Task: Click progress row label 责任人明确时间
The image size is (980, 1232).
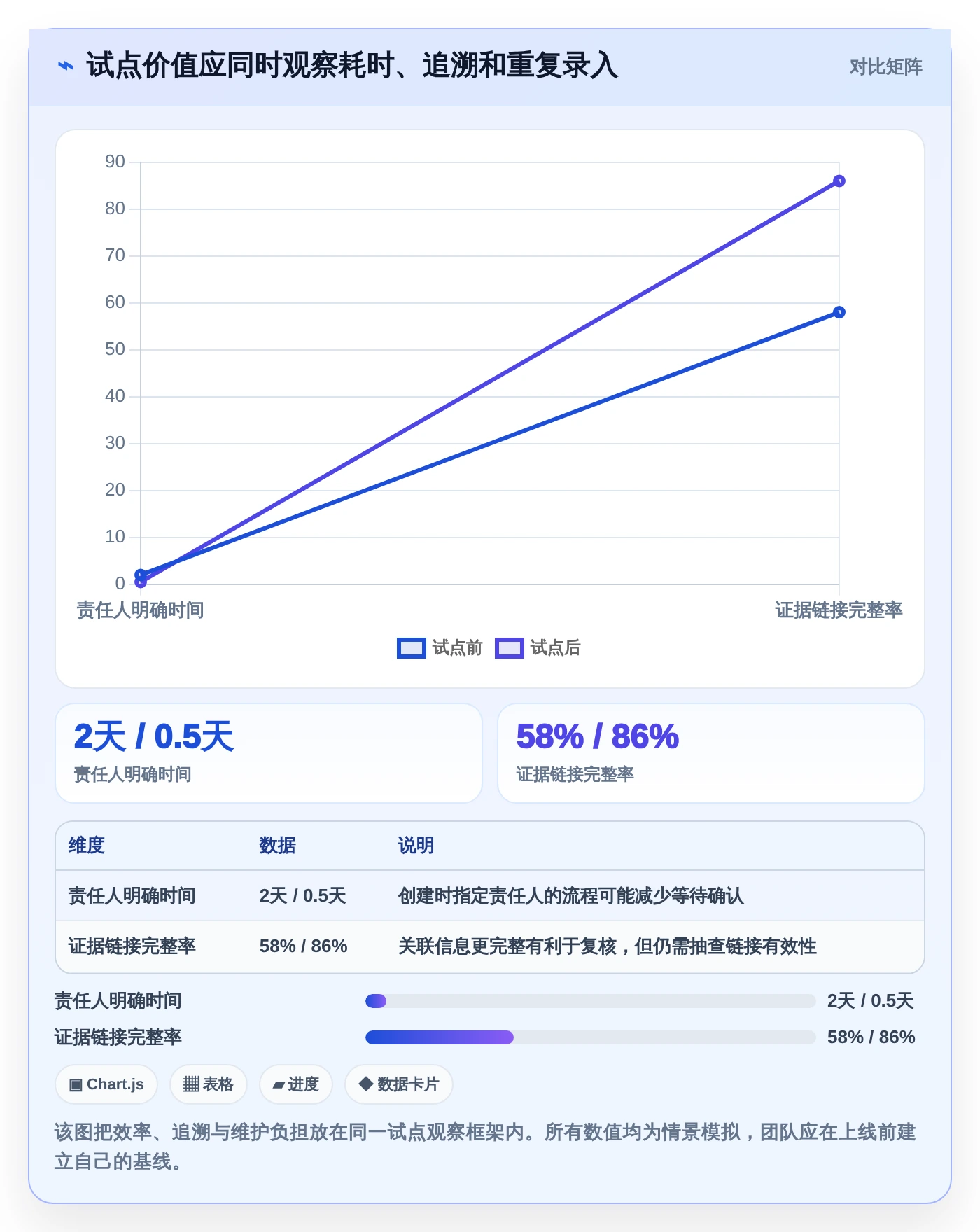Action: [118, 1001]
